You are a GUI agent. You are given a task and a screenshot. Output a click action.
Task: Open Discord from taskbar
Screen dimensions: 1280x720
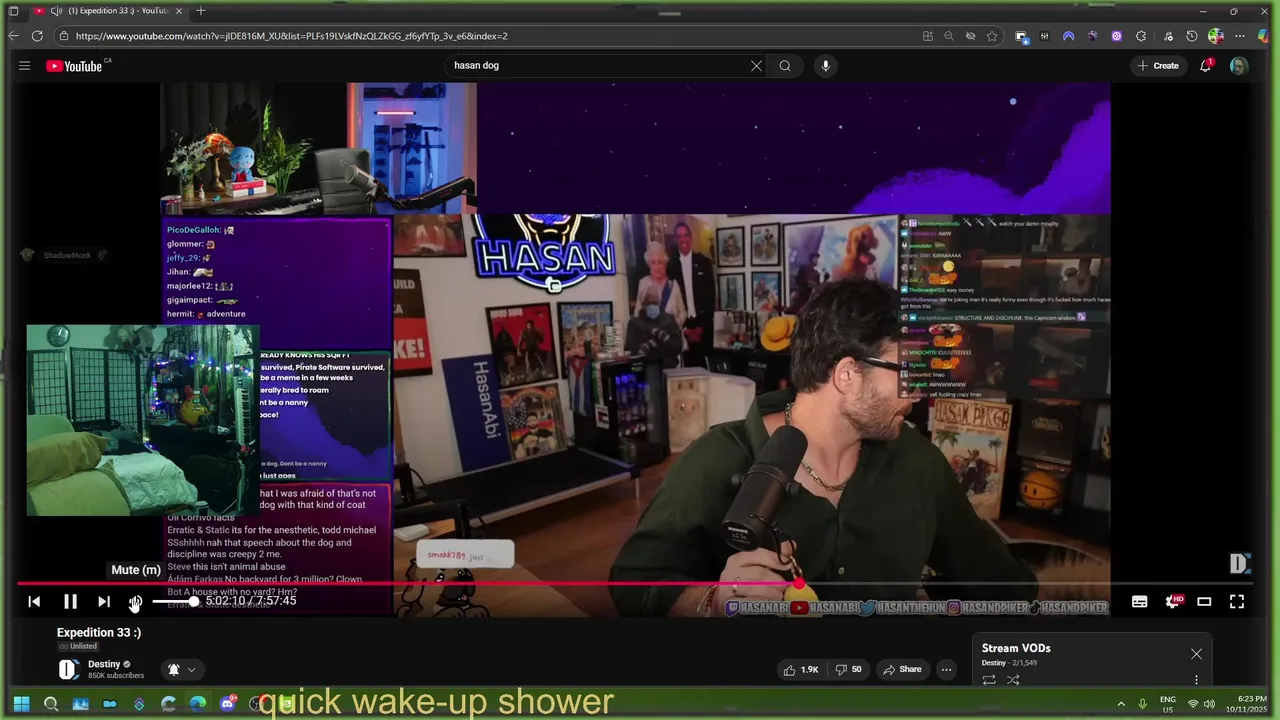[x=228, y=704]
